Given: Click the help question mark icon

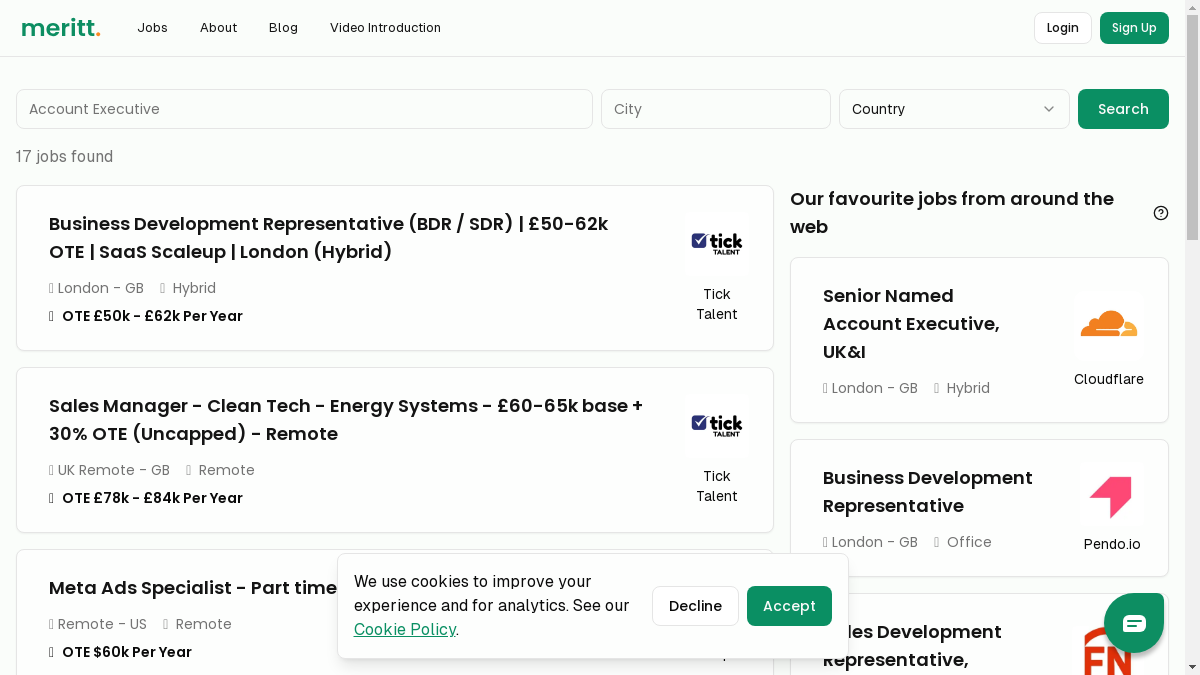Looking at the screenshot, I should pos(1161,213).
